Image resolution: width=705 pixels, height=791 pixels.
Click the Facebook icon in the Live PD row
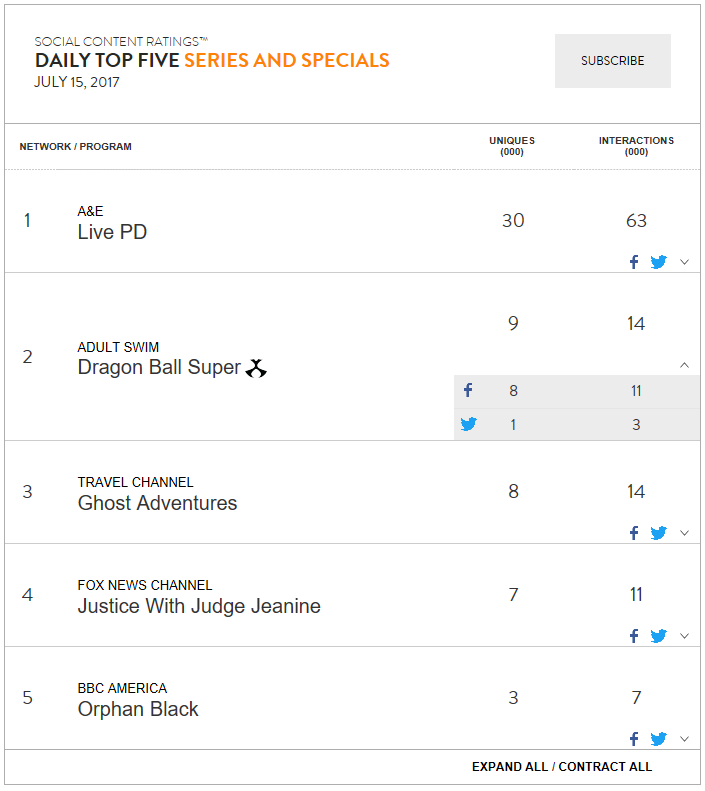[x=634, y=262]
